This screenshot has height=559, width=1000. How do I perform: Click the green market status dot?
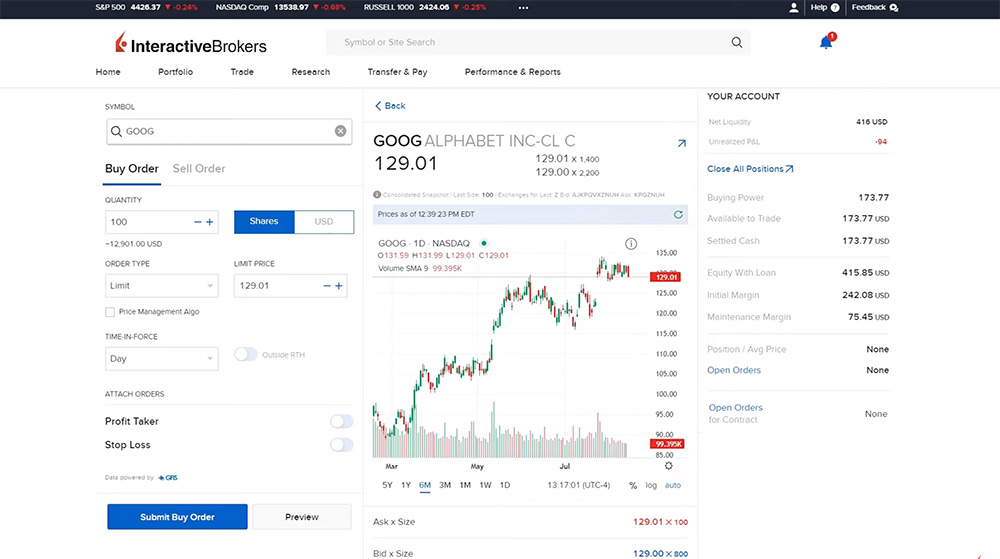point(484,243)
